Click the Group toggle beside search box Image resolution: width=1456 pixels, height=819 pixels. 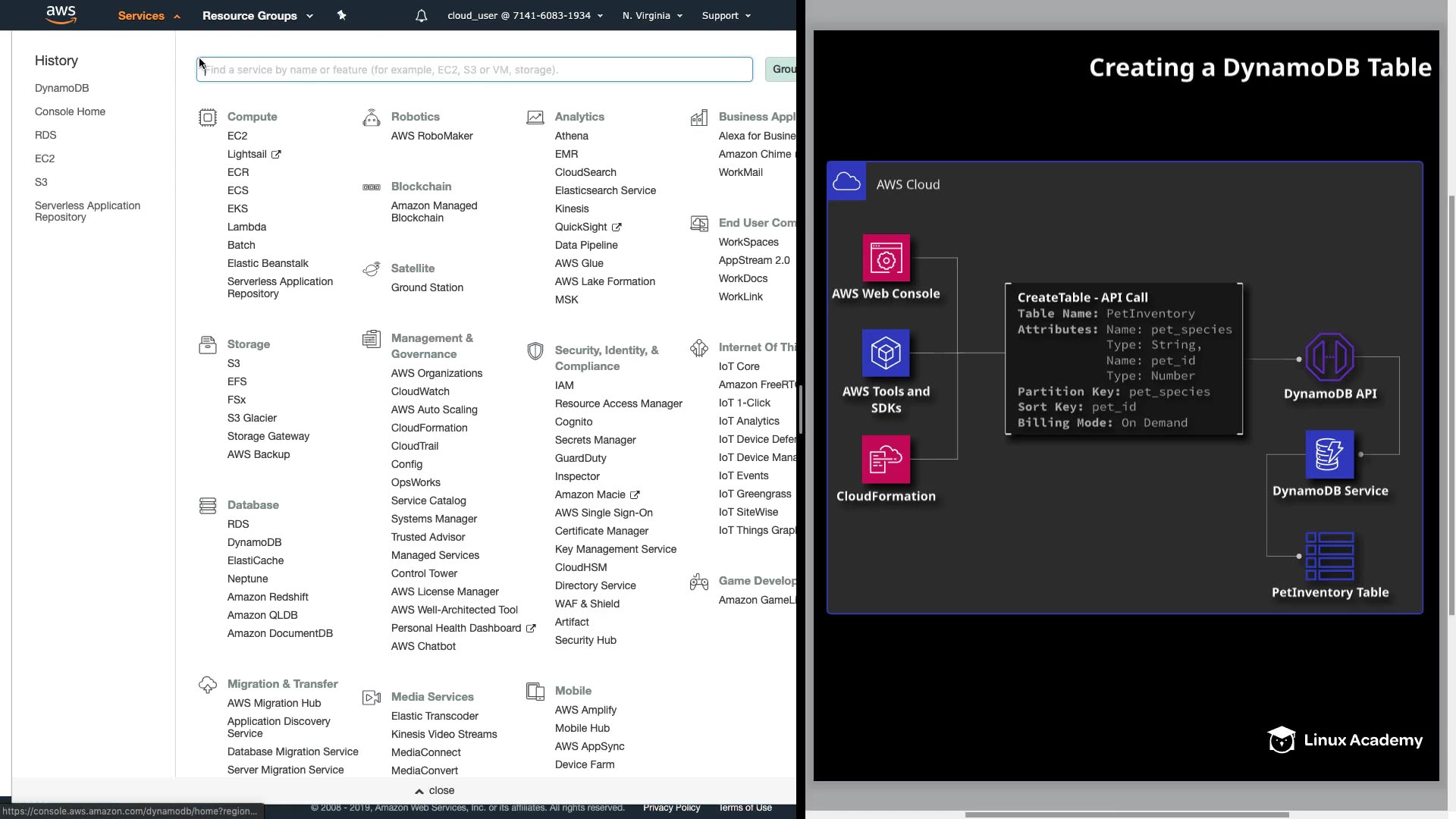click(x=781, y=69)
